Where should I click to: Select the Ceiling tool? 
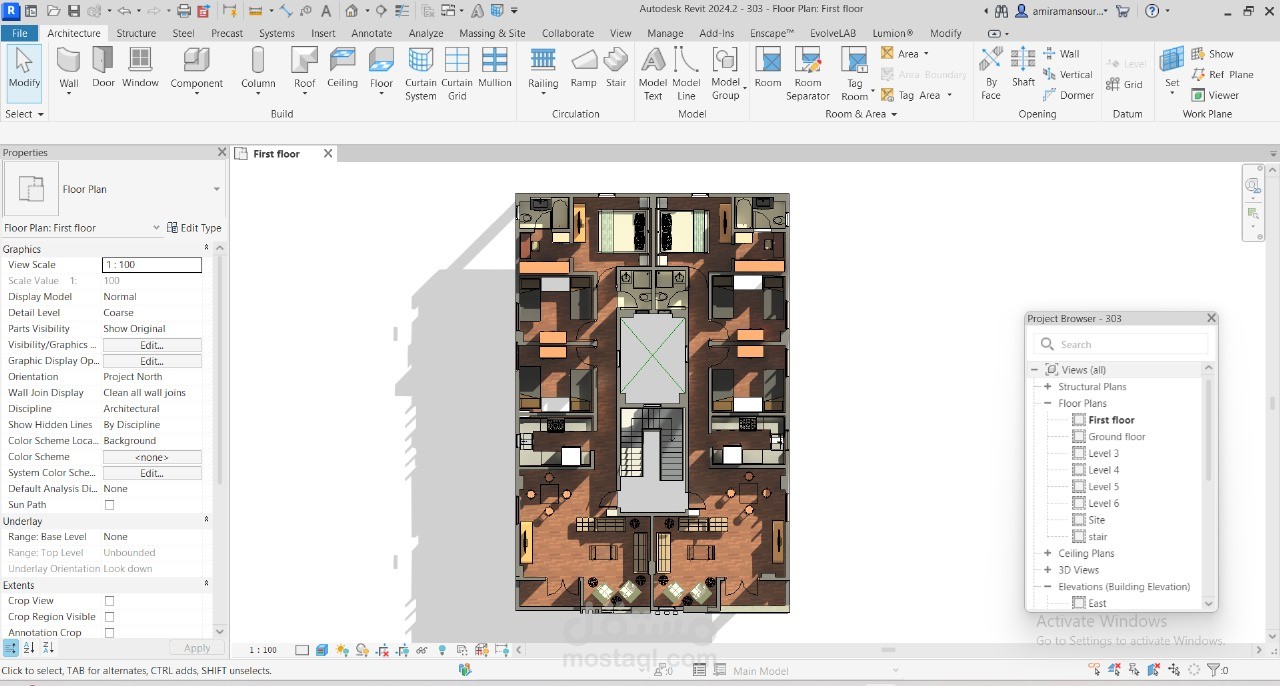point(342,68)
